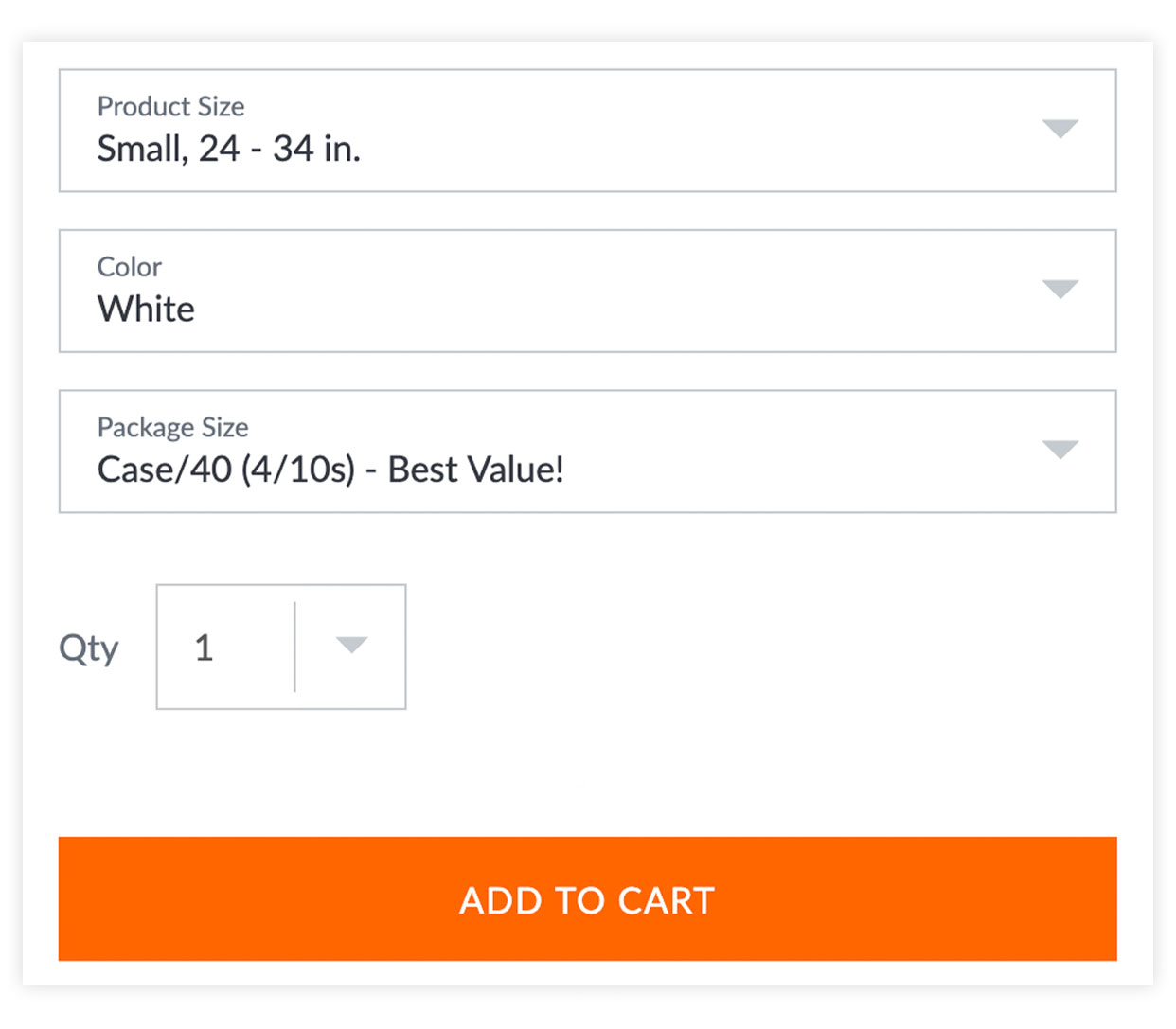Select the "Small, 24 - 34 in." value
The width and height of the screenshot is (1176, 1029).
[228, 150]
